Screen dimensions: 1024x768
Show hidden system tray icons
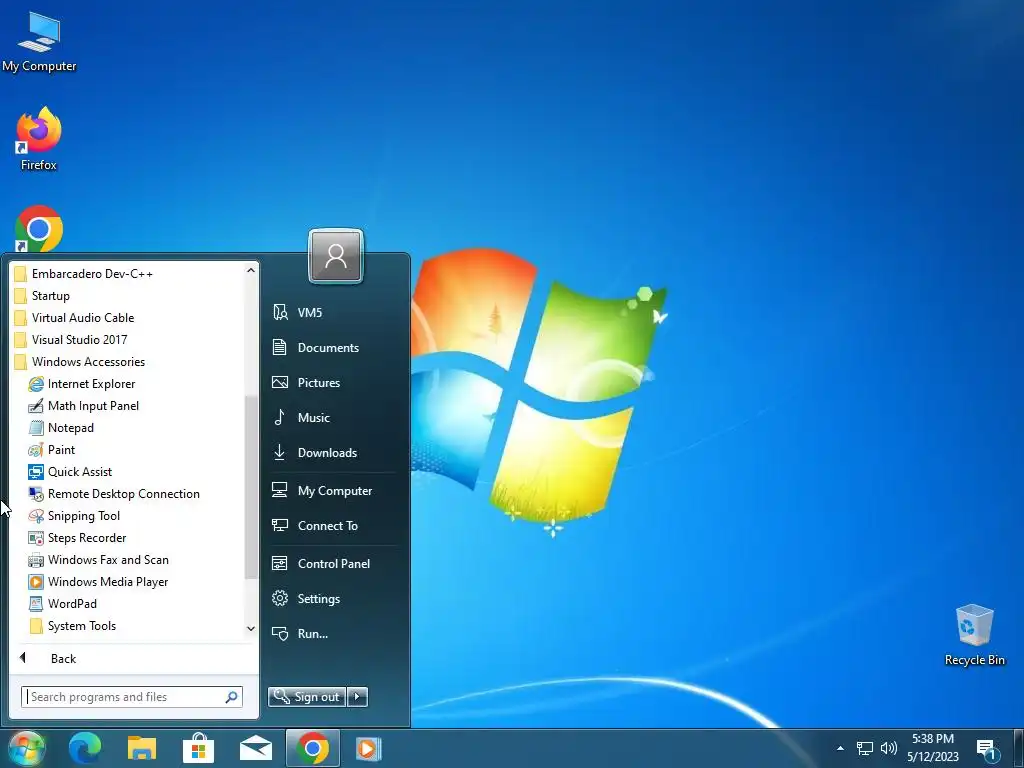coord(840,748)
